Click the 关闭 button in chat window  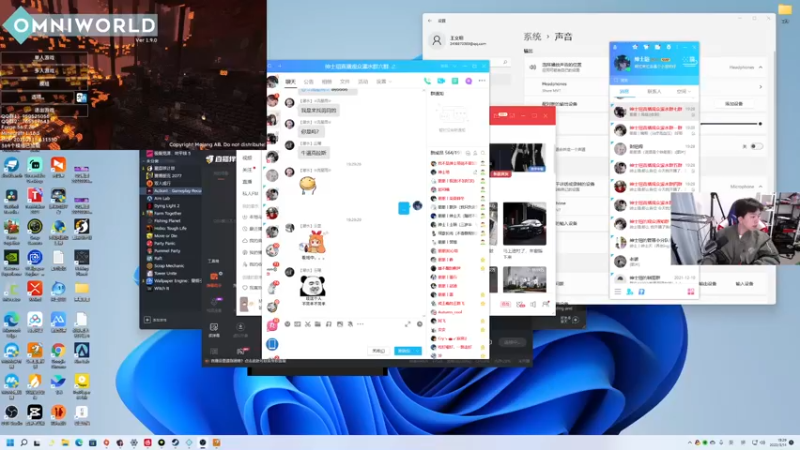coord(379,351)
